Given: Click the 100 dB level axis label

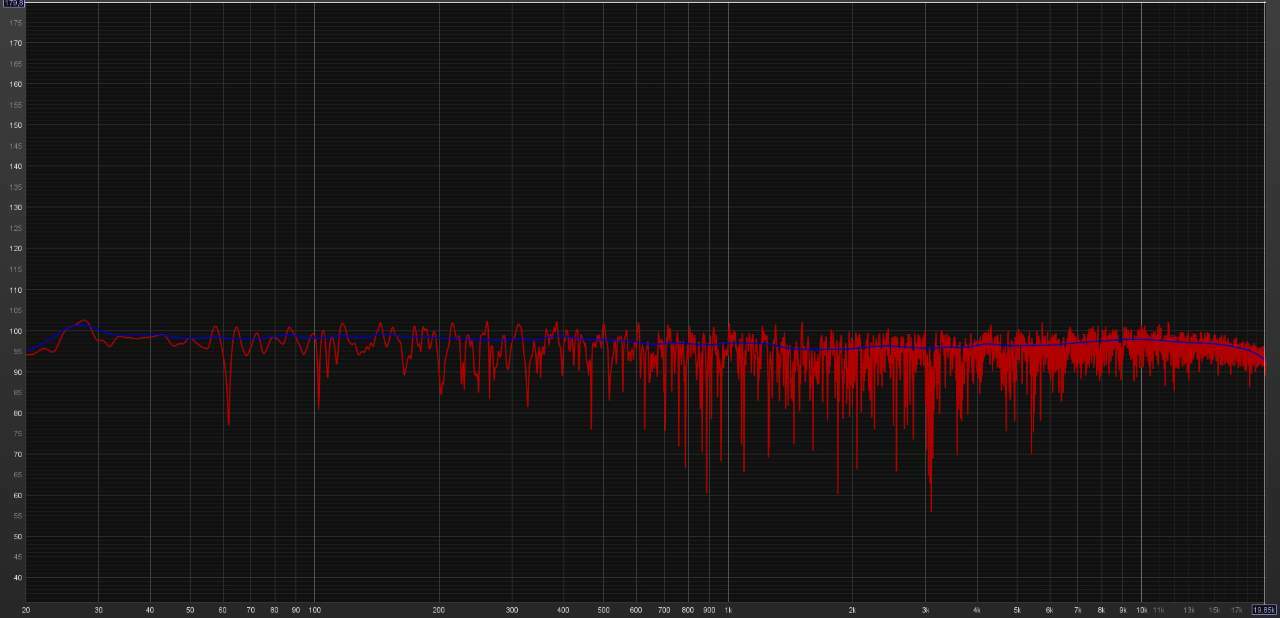Looking at the screenshot, I should pos(15,331).
